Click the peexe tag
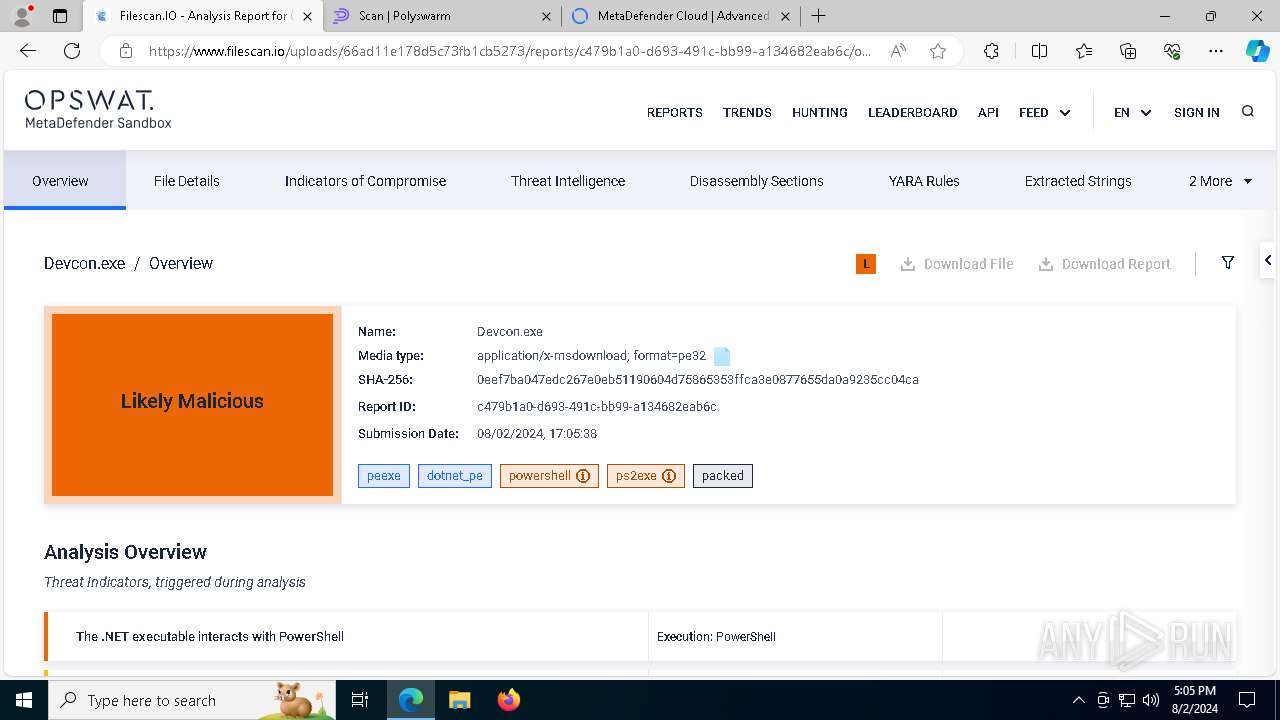This screenshot has width=1280, height=720. click(x=384, y=476)
